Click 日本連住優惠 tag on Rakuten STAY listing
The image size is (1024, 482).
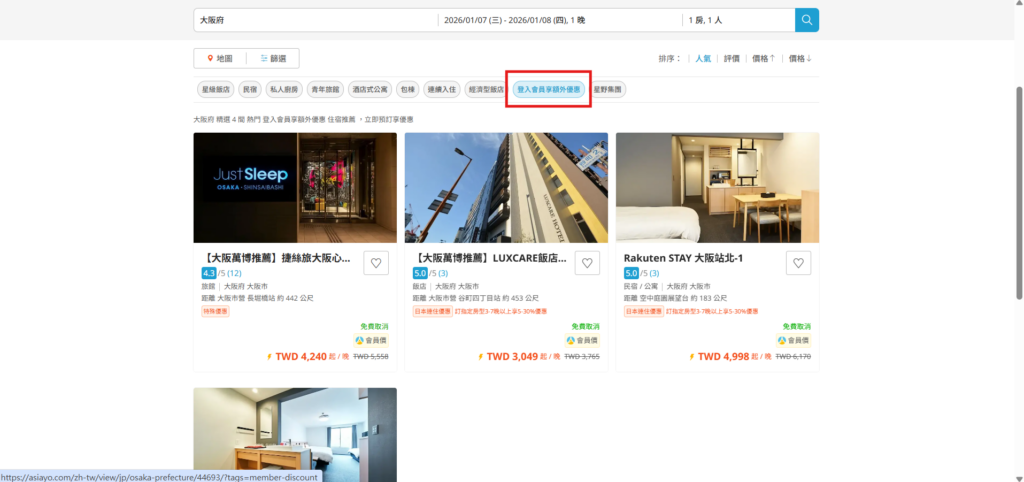click(643, 312)
